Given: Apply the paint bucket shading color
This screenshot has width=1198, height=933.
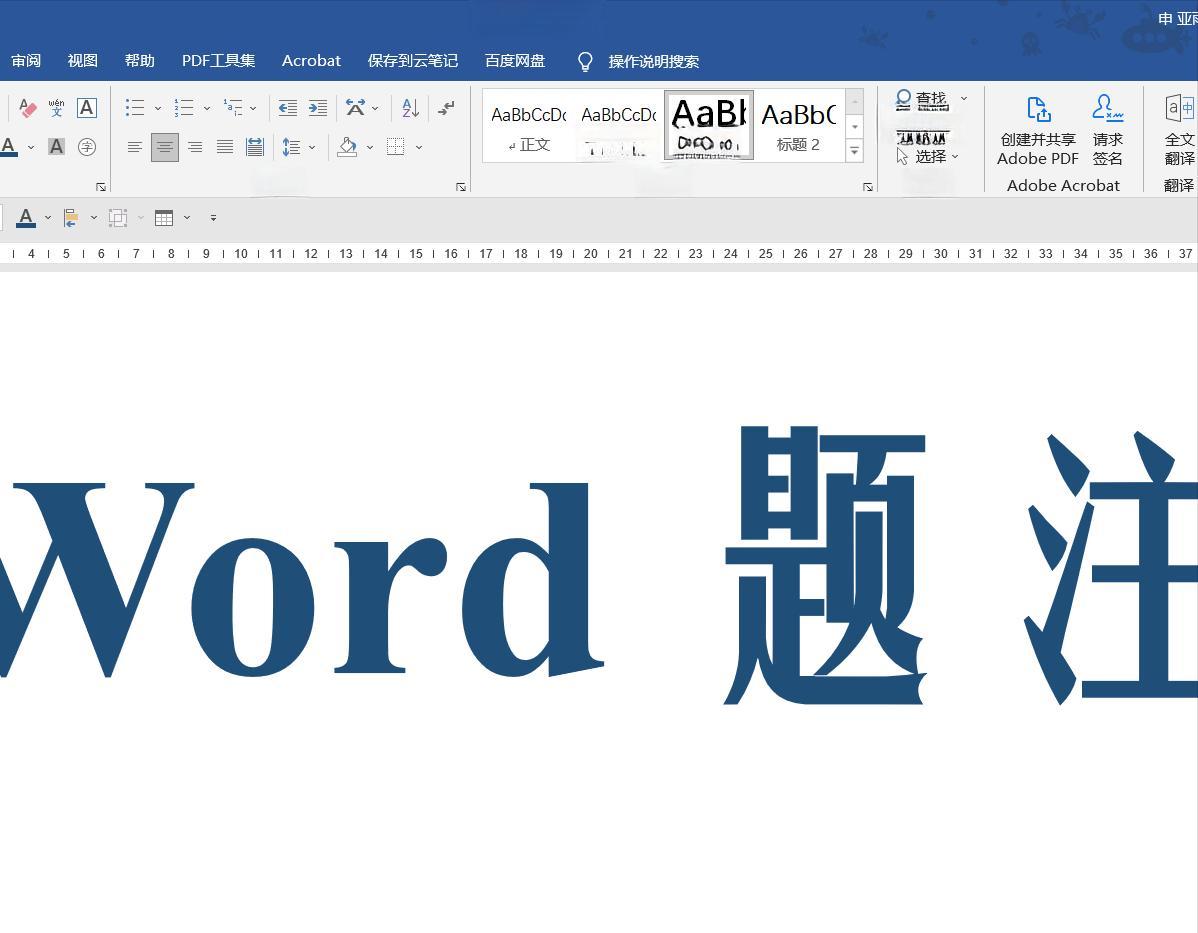Looking at the screenshot, I should coord(348,147).
